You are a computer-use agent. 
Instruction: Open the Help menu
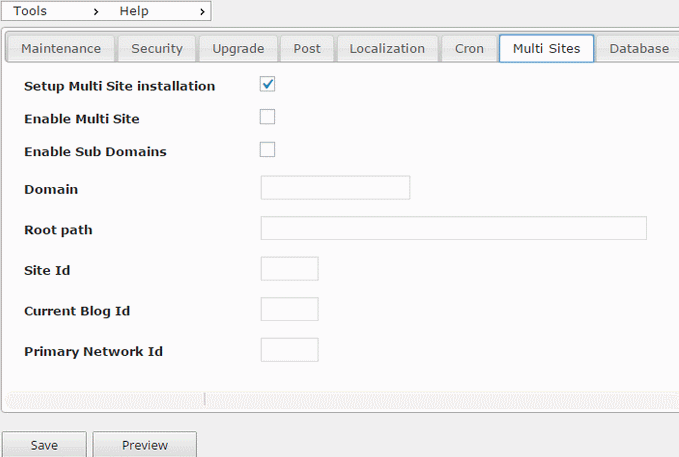134,11
